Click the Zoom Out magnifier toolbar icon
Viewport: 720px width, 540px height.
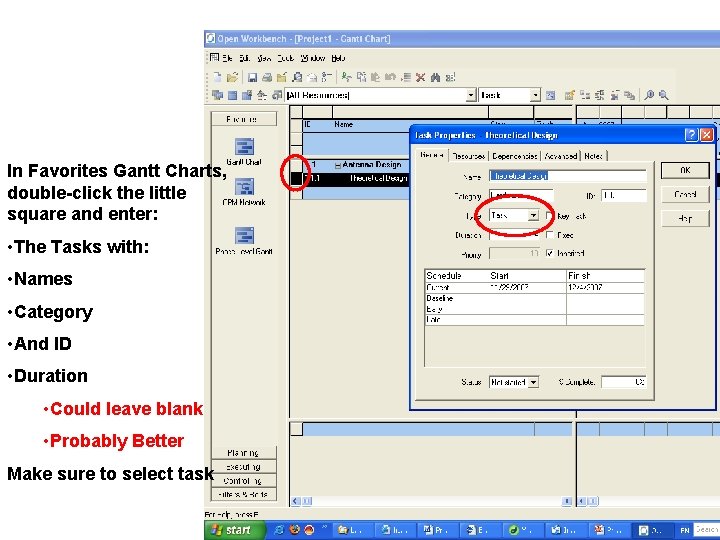click(664, 95)
